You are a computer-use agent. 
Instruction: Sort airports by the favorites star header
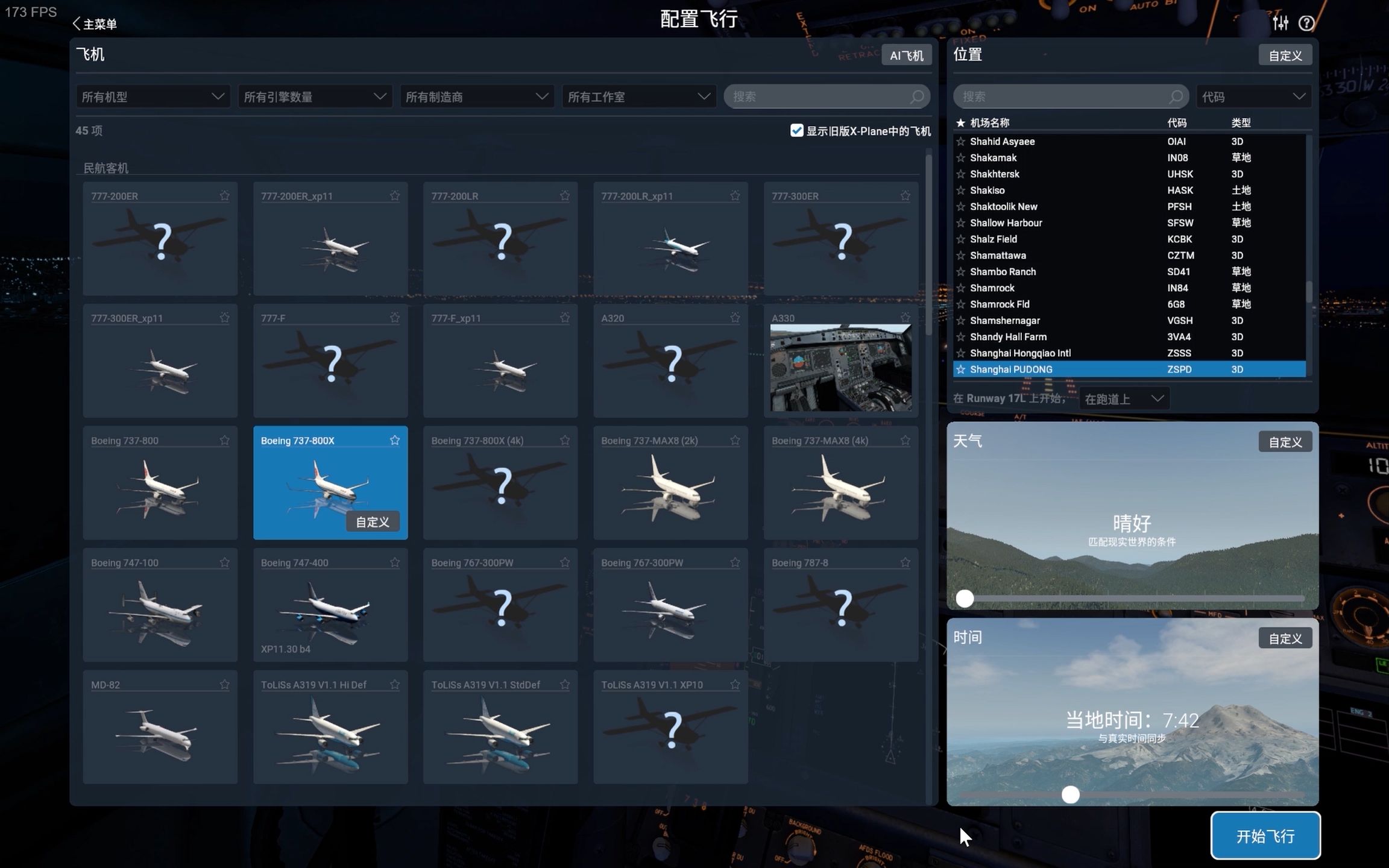click(x=961, y=122)
